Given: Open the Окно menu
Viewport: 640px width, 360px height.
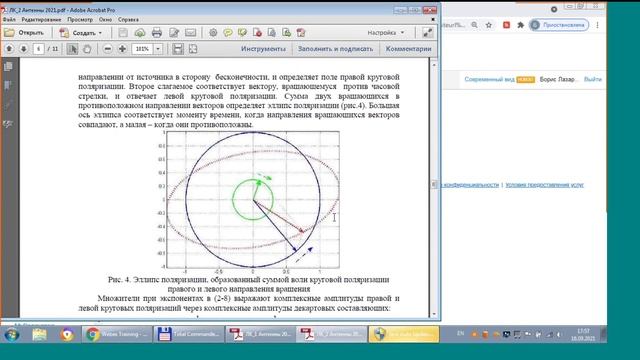Looking at the screenshot, I should point(105,20).
